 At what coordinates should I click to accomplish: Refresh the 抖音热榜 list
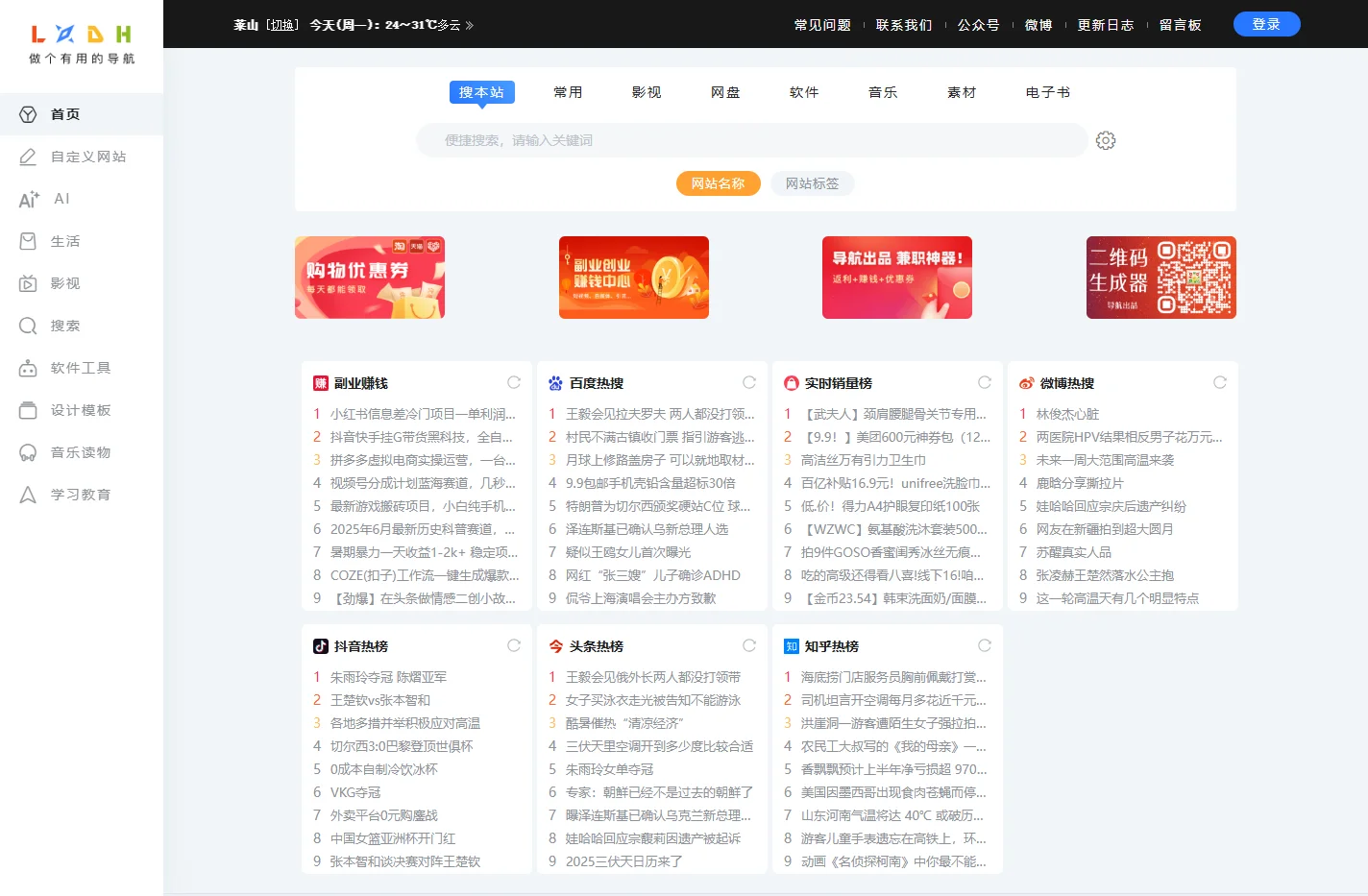[514, 645]
